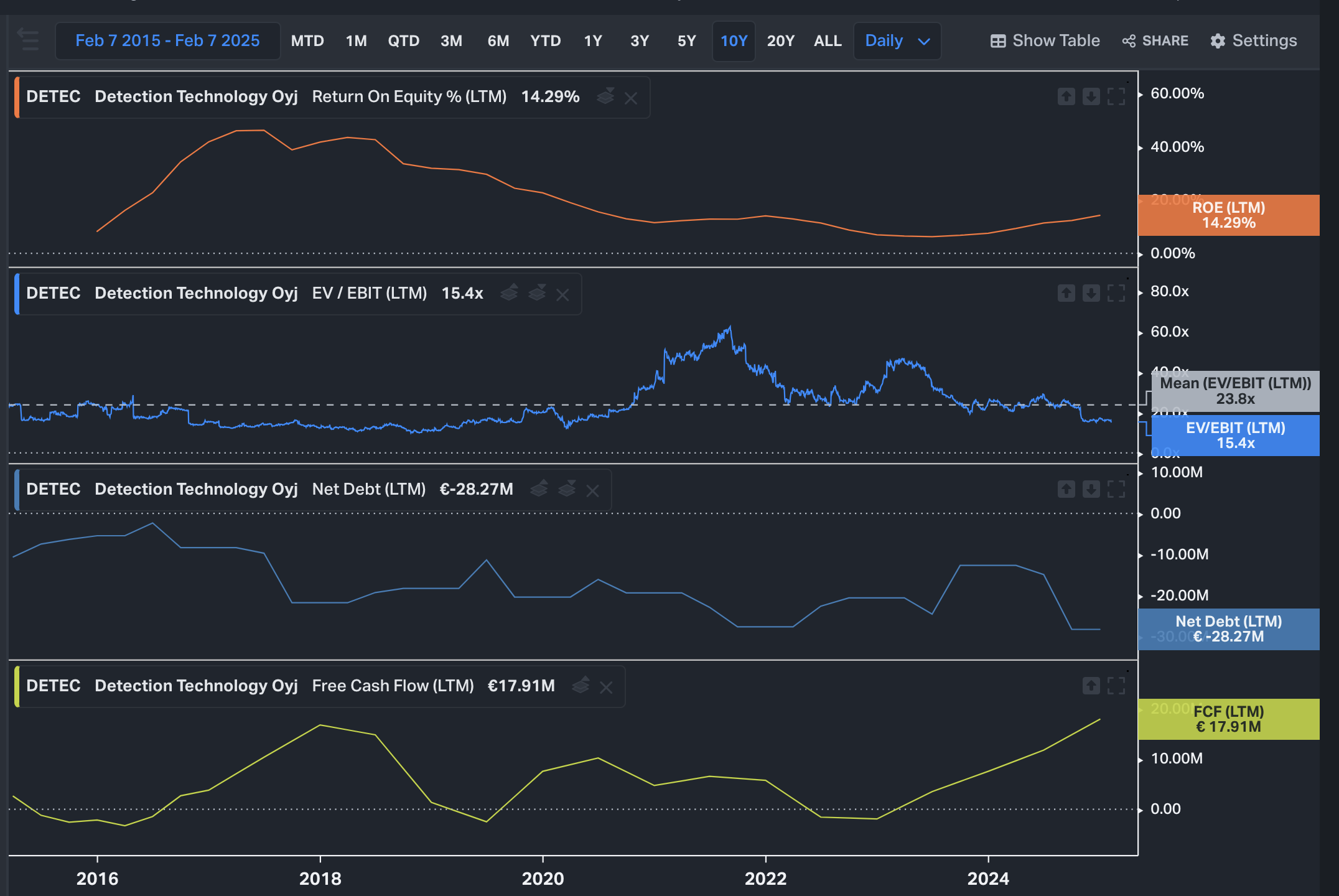Viewport: 1339px width, 896px height.
Task: Switch to the 5Y time range
Action: pyautogui.click(x=686, y=41)
